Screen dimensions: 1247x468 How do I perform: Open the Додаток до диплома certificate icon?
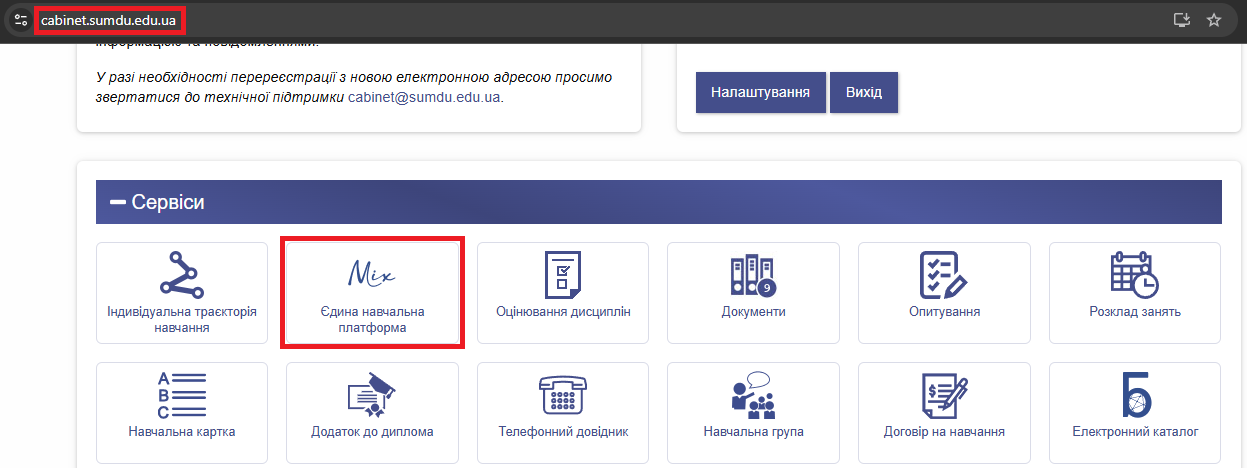click(x=372, y=395)
